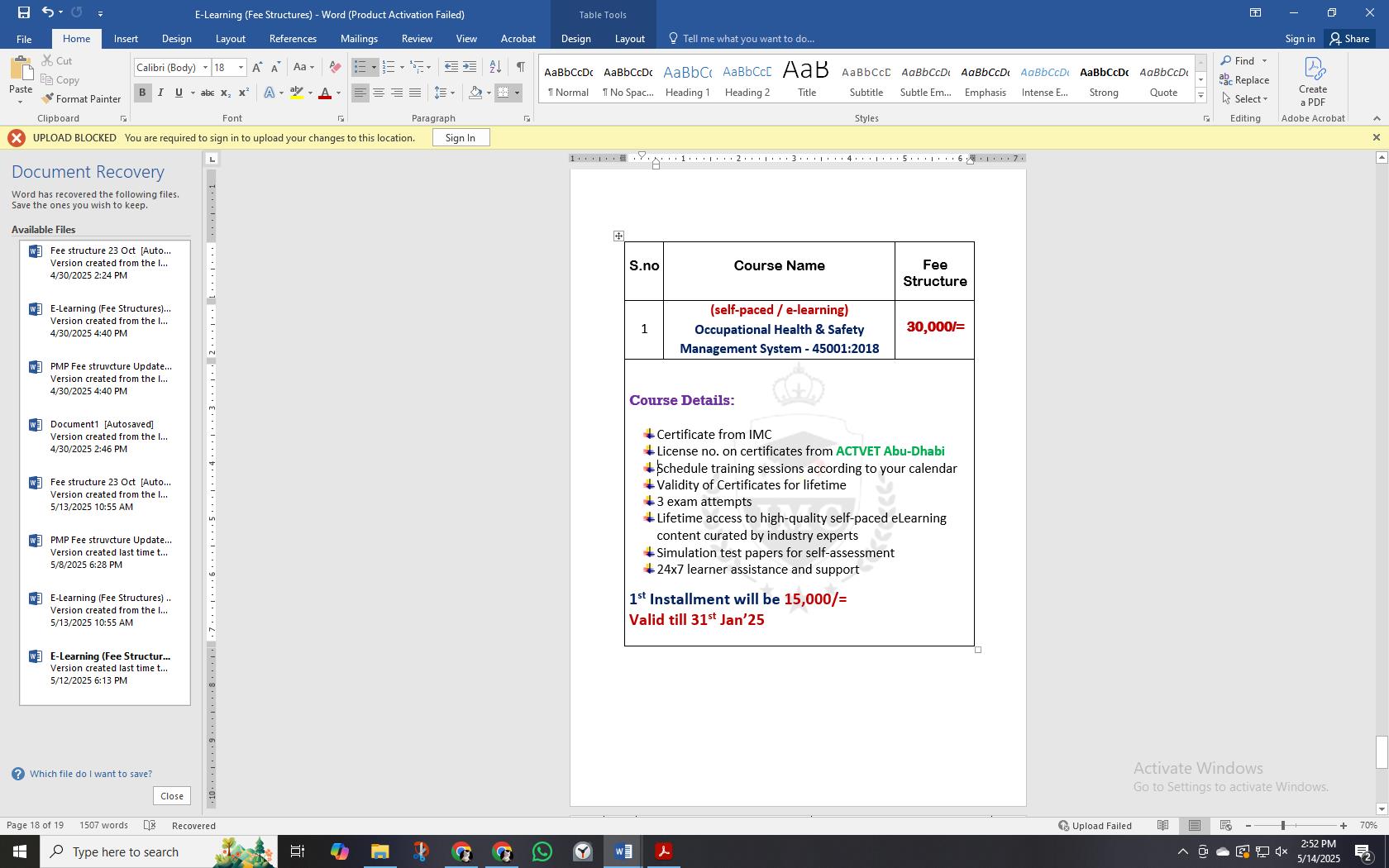
Task: Click the Increase Indent icon
Action: (x=470, y=68)
